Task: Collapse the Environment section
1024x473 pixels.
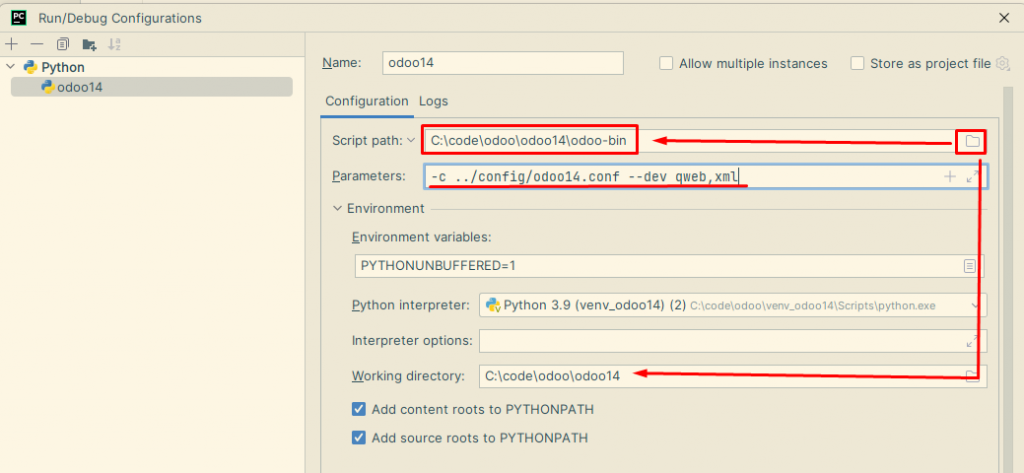Action: [x=338, y=208]
